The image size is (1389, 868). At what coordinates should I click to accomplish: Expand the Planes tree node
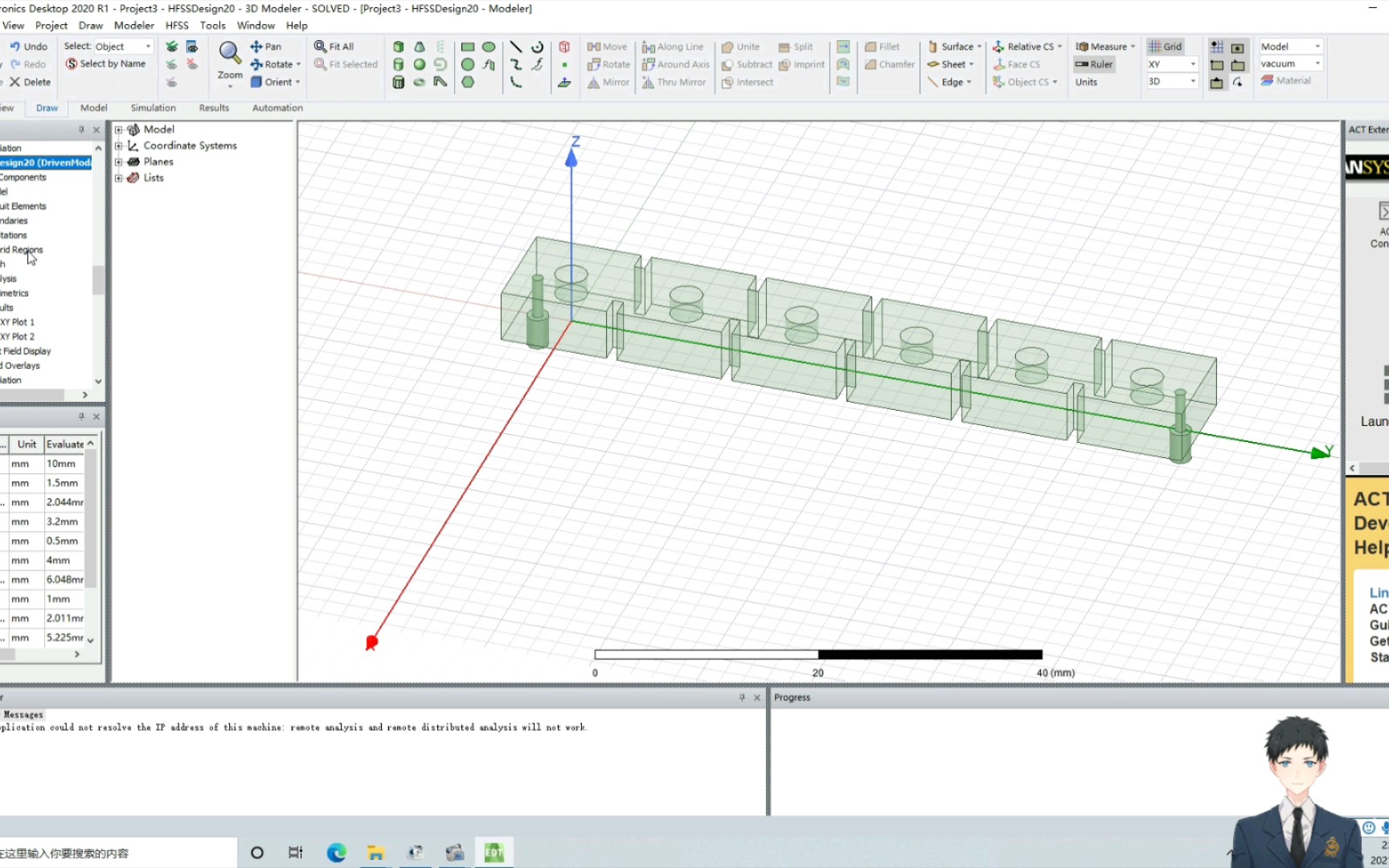pyautogui.click(x=118, y=162)
